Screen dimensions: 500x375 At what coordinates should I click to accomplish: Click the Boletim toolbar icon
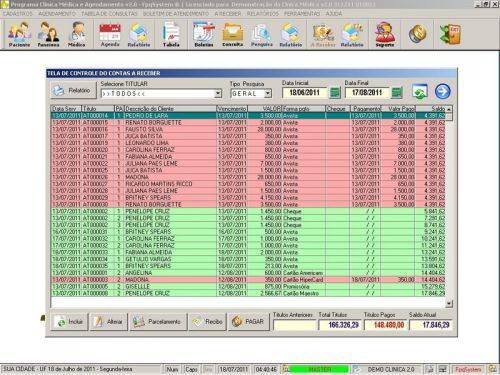tap(204, 34)
